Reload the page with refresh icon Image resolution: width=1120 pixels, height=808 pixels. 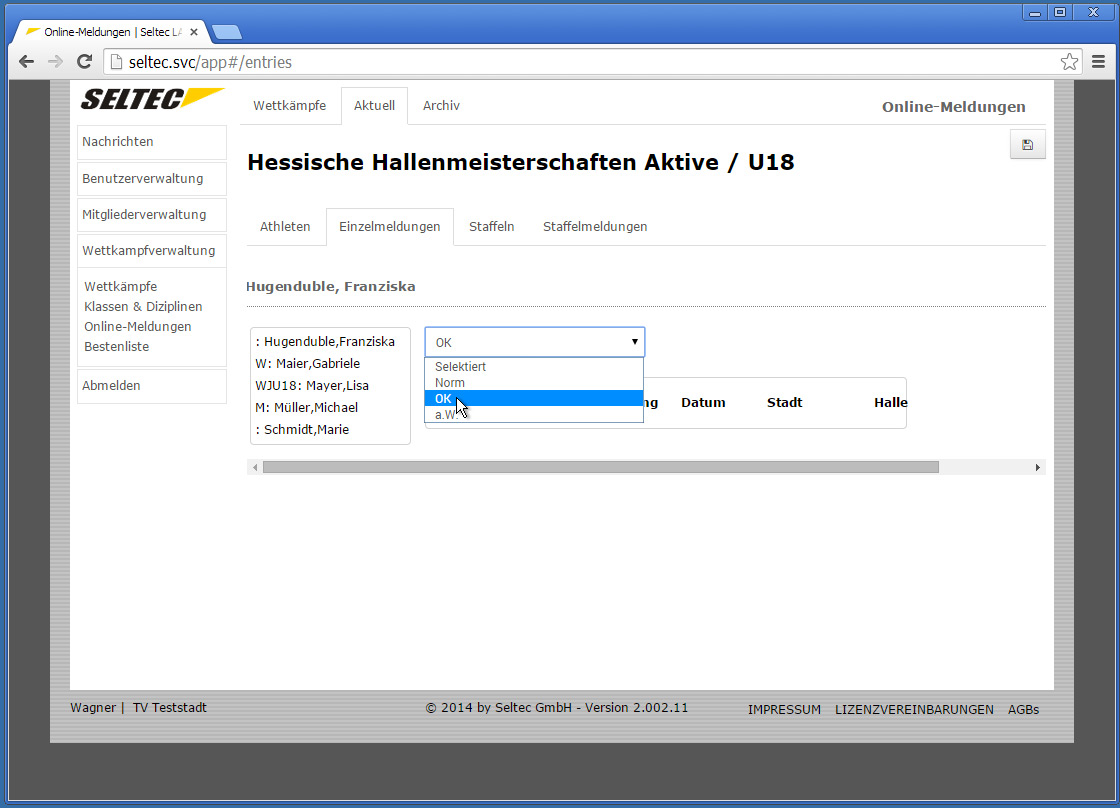tap(84, 62)
